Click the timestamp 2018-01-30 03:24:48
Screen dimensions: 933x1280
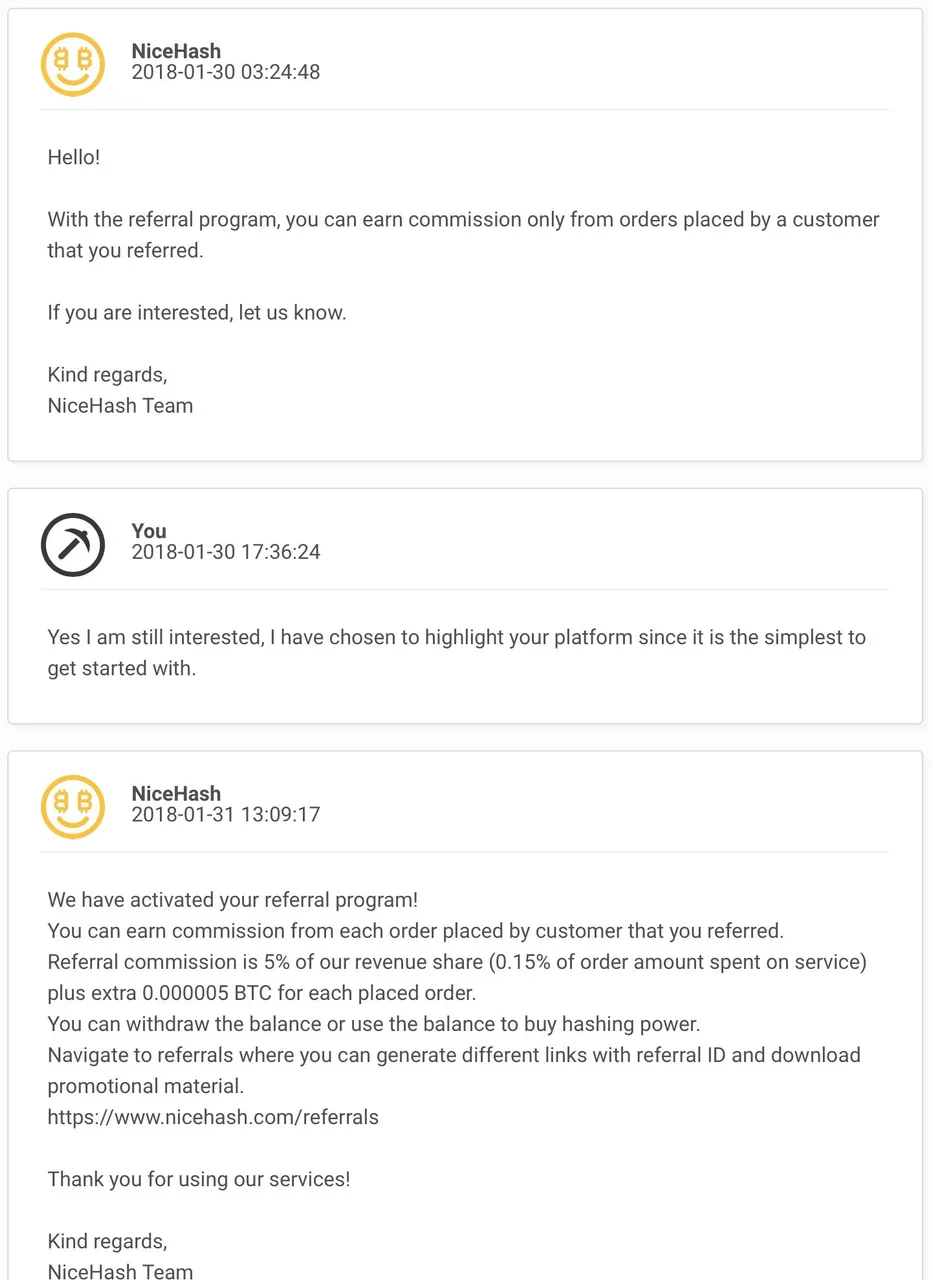click(x=226, y=72)
